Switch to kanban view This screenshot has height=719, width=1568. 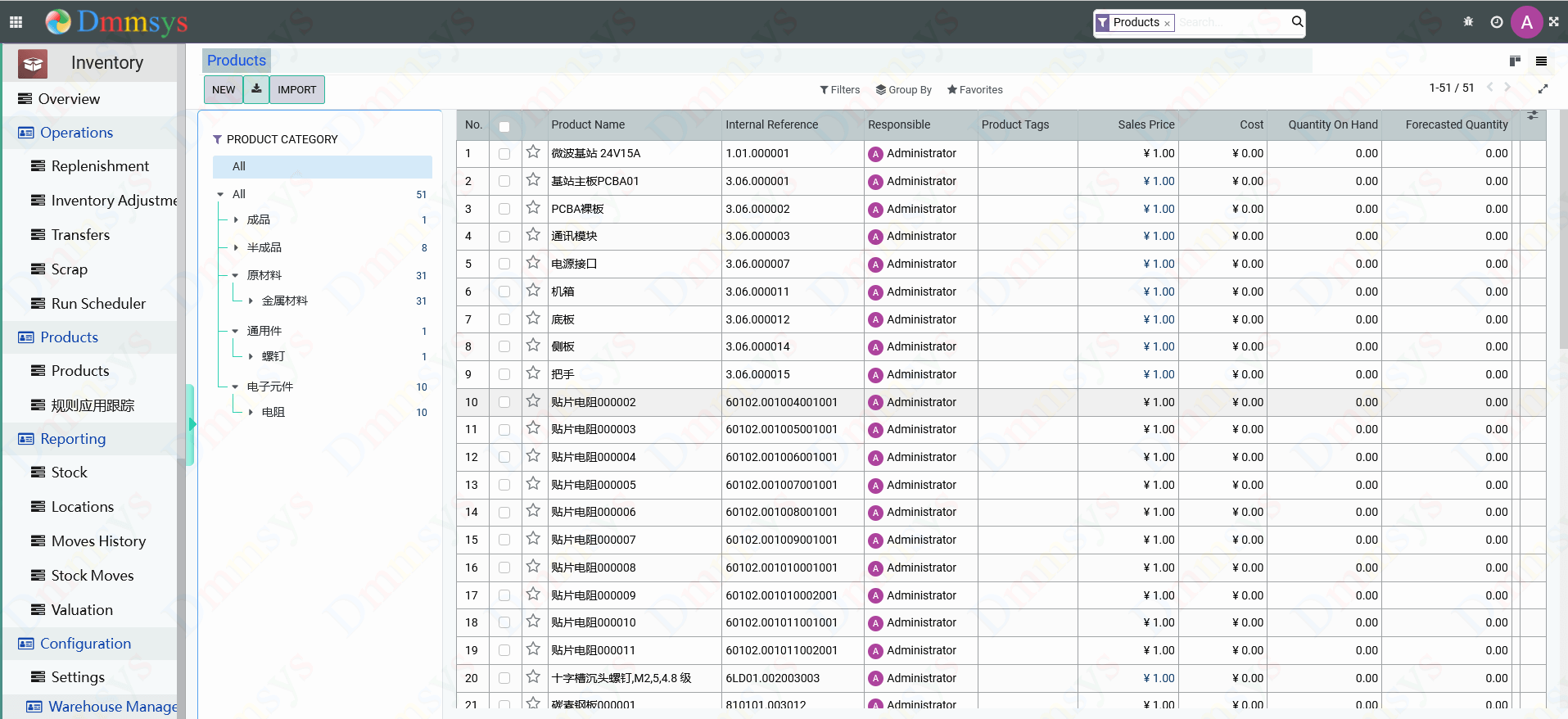coord(1515,61)
